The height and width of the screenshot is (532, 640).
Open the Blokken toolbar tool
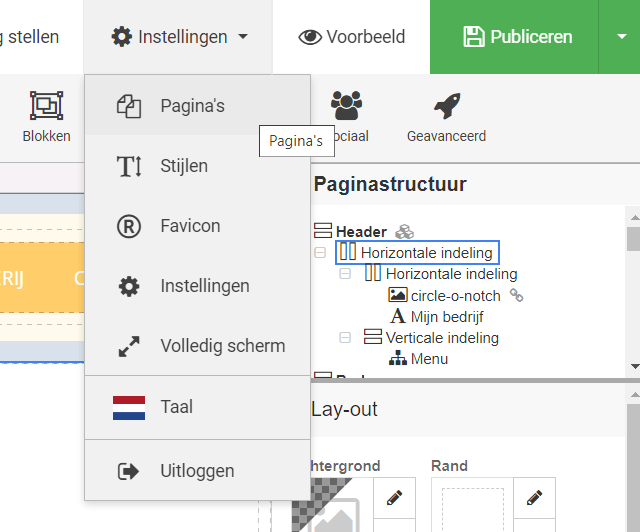click(46, 116)
